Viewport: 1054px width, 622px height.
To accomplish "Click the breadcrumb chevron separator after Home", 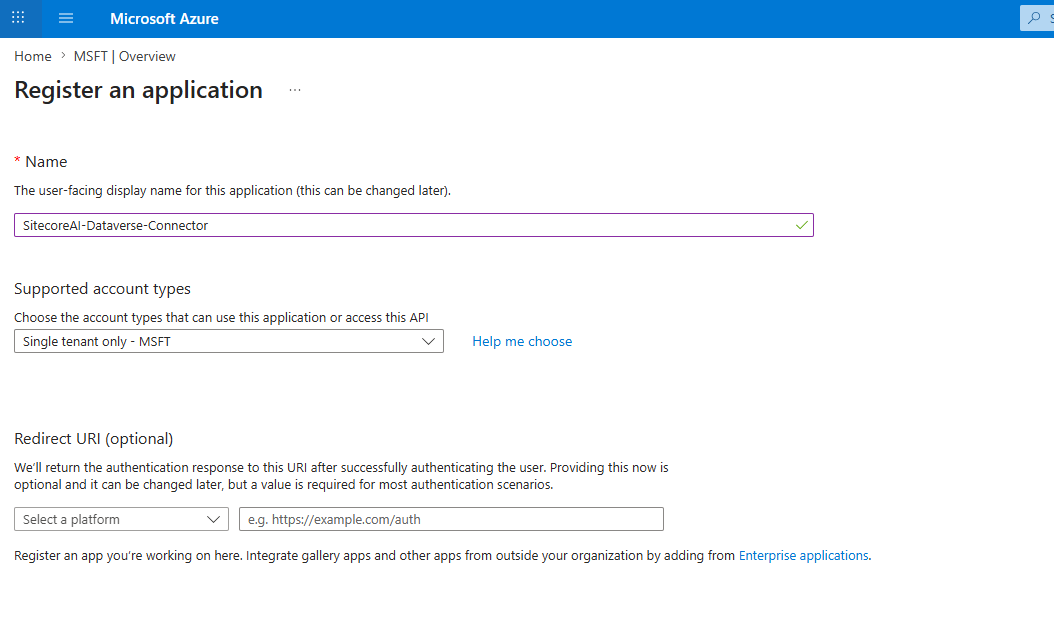I will [63, 56].
